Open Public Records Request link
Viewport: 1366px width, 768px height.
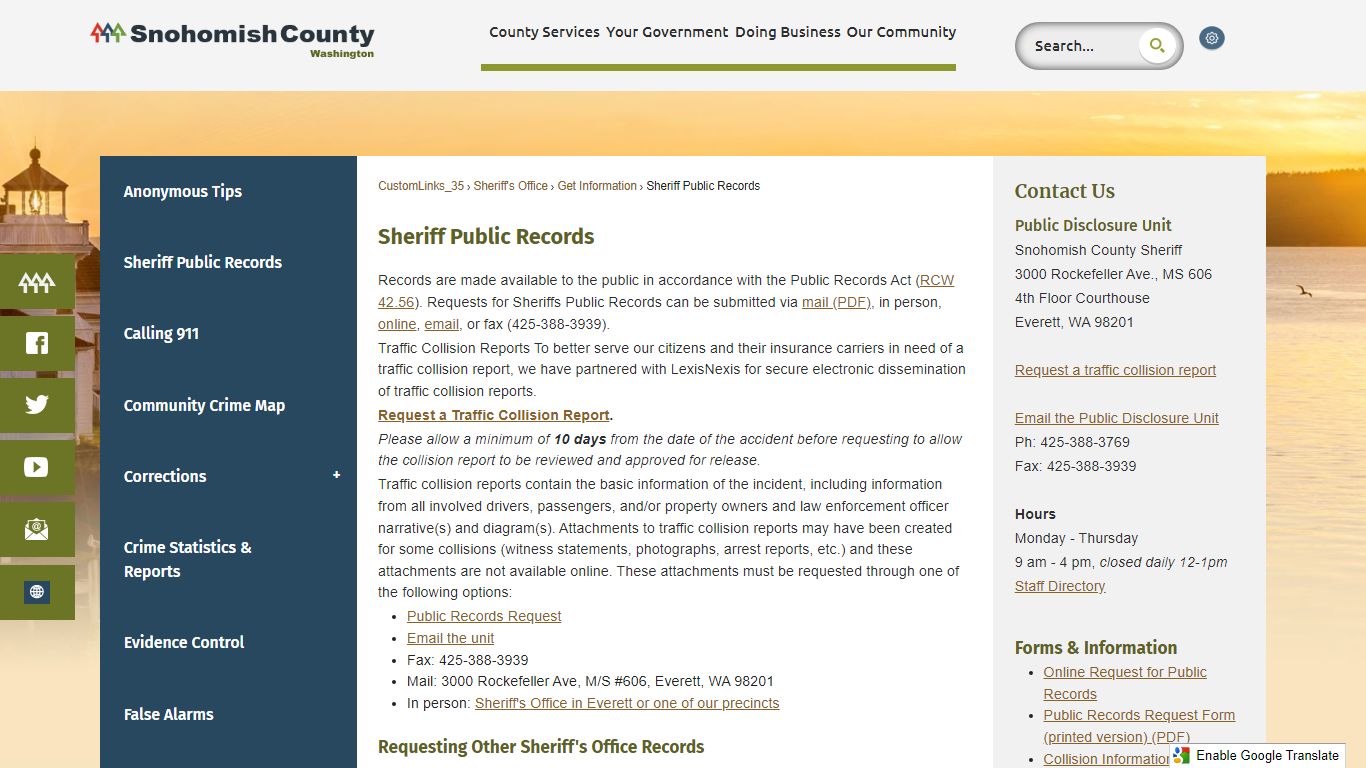click(x=484, y=616)
